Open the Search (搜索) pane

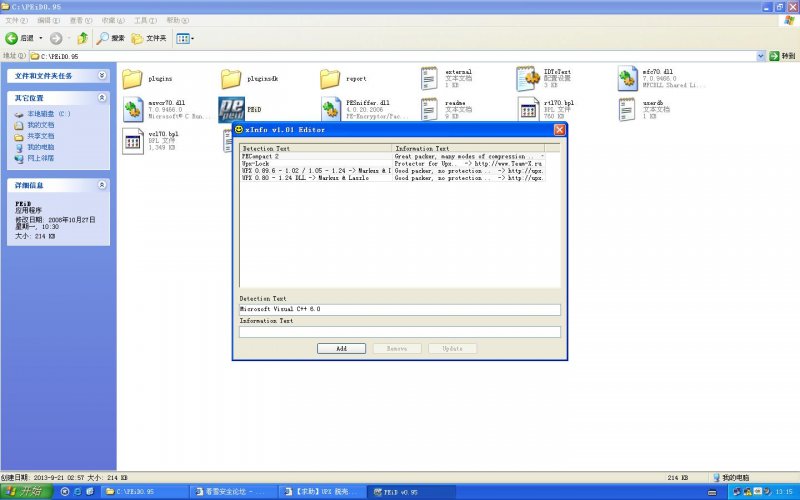tap(111, 38)
